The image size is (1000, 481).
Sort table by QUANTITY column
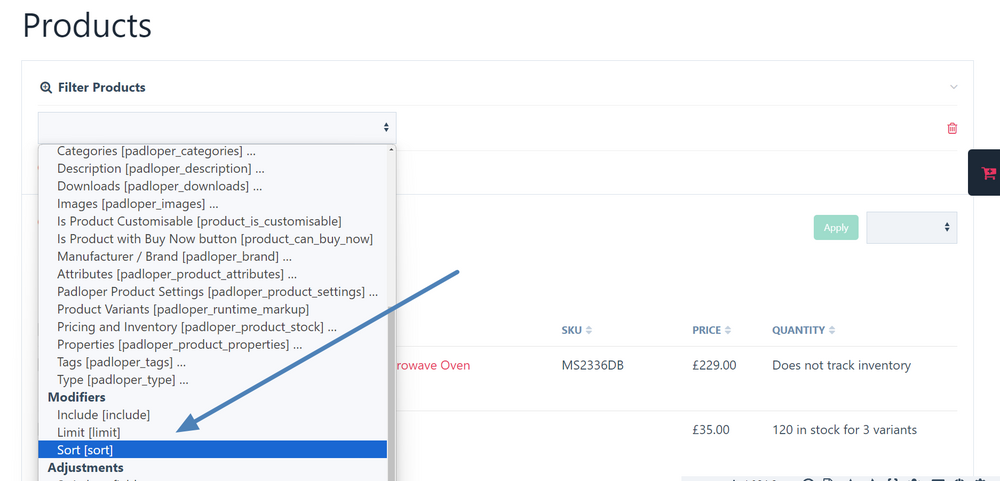[x=804, y=330]
